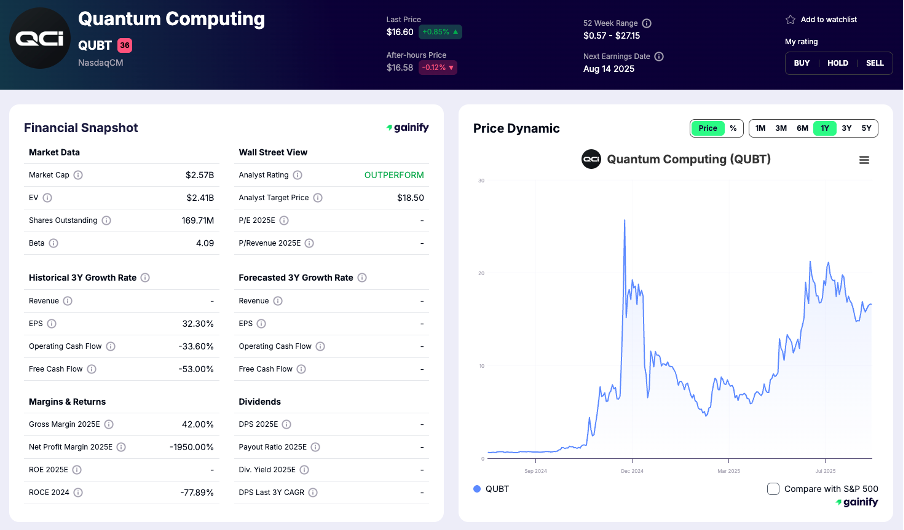Select the 3Y chart range
Image resolution: width=904 pixels, height=530 pixels.
coord(846,128)
